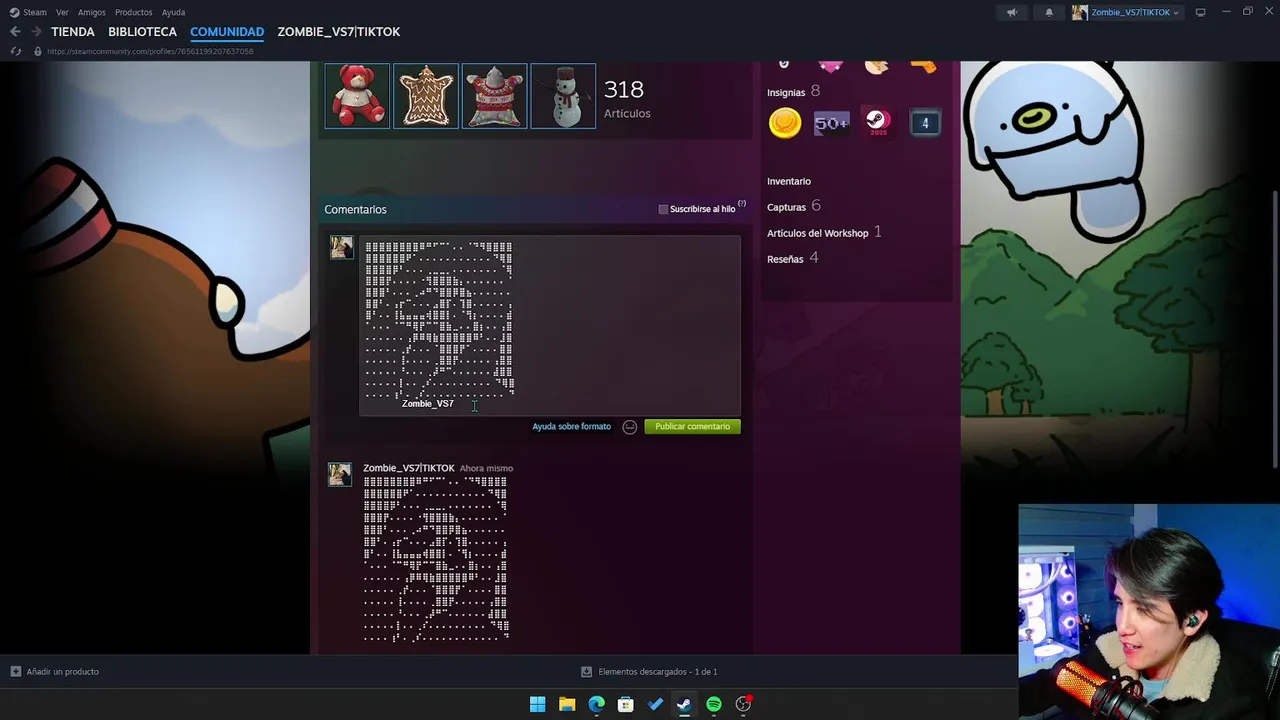Click the red winter sweater inventory item
This screenshot has width=1280, height=720.
[x=494, y=96]
